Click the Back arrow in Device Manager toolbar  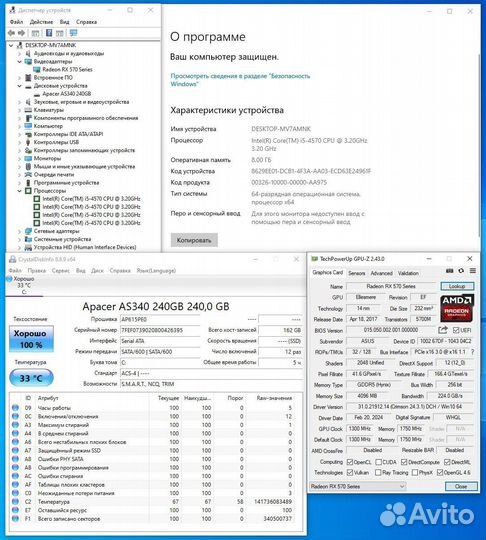[x=11, y=33]
